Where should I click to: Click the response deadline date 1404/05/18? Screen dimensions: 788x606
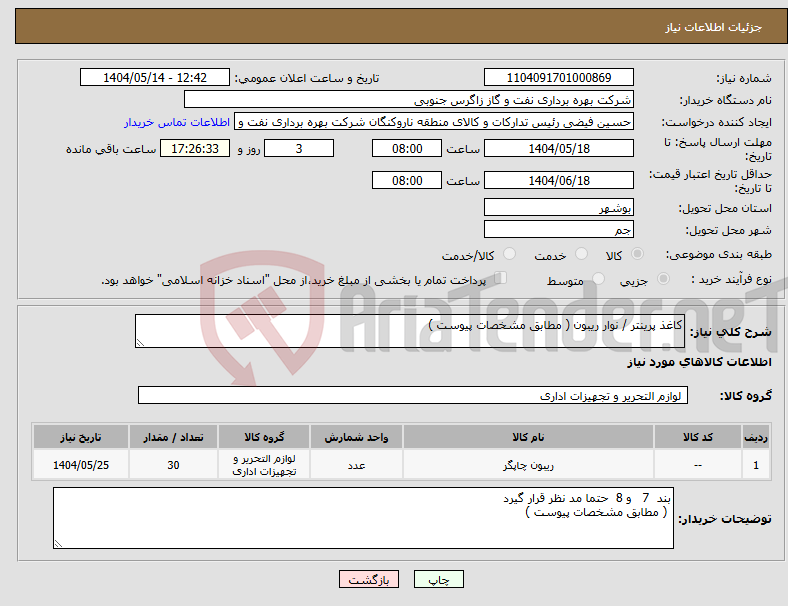558,148
